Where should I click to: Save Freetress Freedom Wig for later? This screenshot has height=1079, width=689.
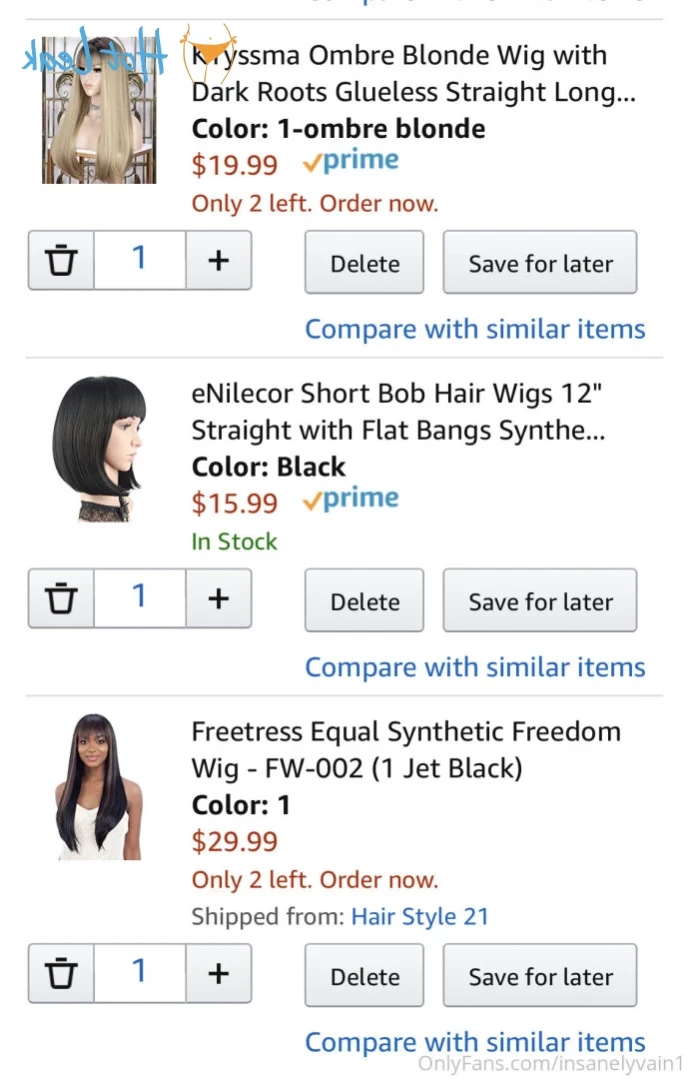(540, 976)
